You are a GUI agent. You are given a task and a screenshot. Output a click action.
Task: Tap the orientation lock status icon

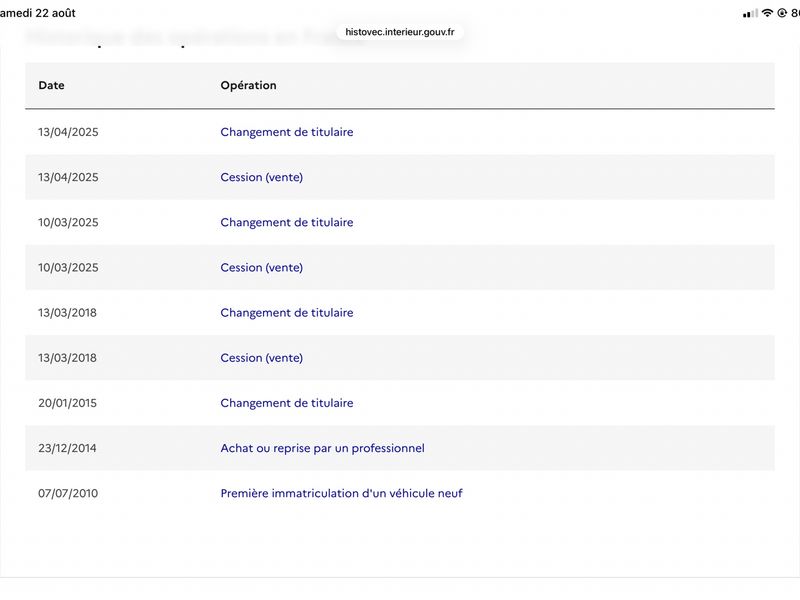782,13
